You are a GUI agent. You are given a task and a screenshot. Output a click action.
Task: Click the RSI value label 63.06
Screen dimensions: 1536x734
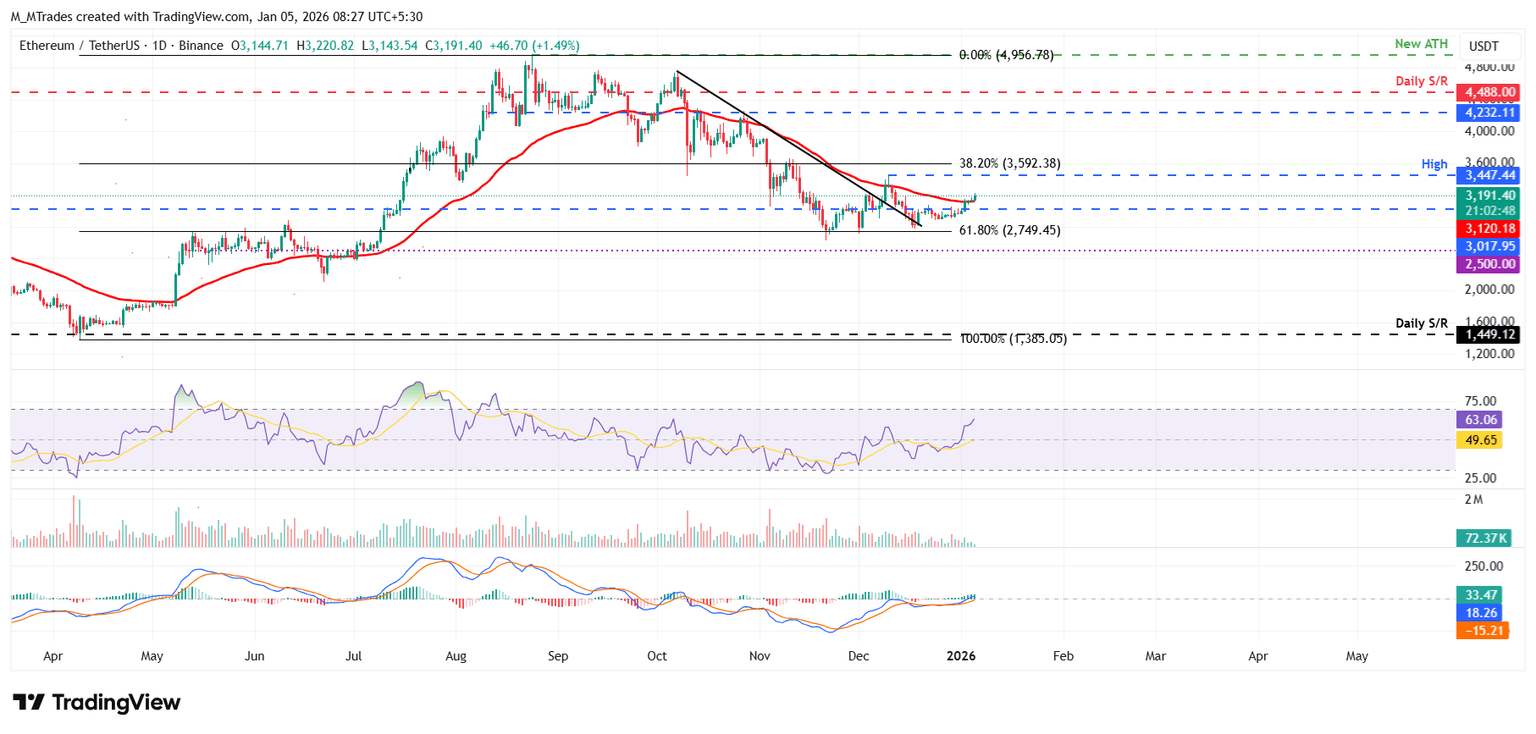[x=1481, y=421]
